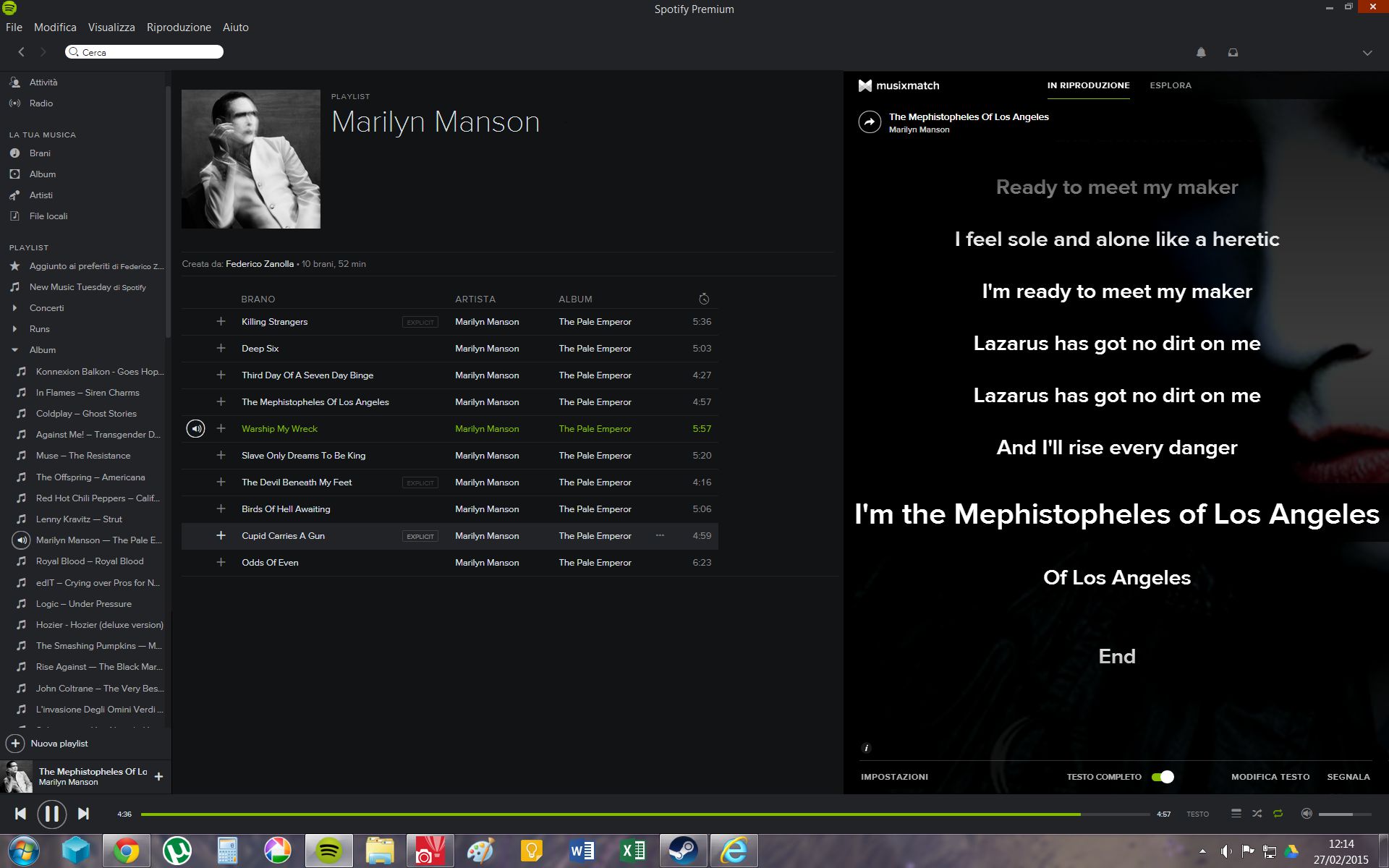Open the notifications bell
The width and height of the screenshot is (1389, 868).
[1201, 52]
